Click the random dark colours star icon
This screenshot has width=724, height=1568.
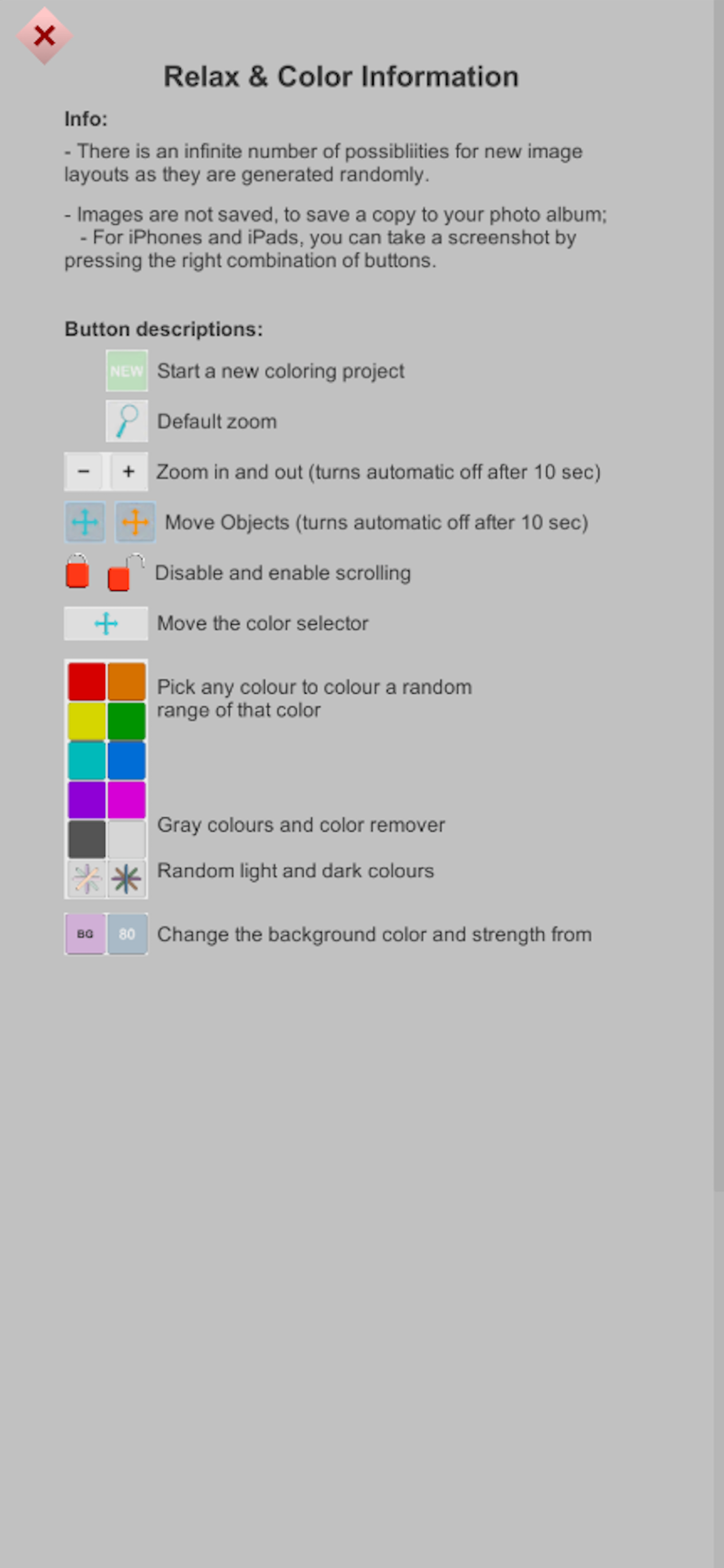pyautogui.click(x=126, y=879)
